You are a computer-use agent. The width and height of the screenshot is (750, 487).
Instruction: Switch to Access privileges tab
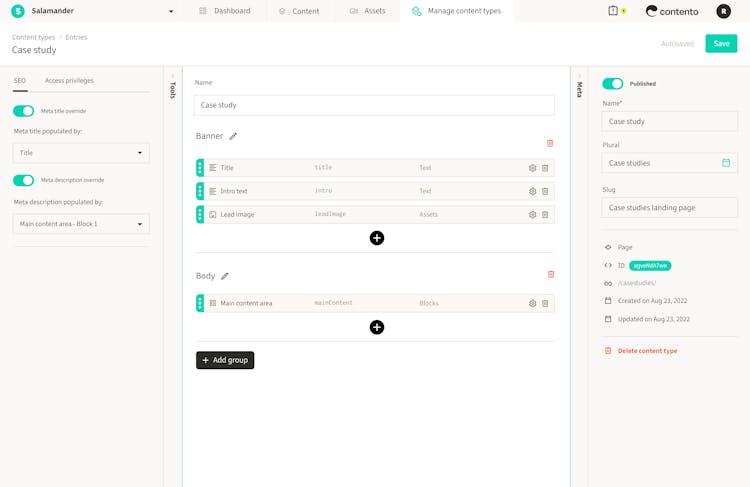tap(69, 80)
